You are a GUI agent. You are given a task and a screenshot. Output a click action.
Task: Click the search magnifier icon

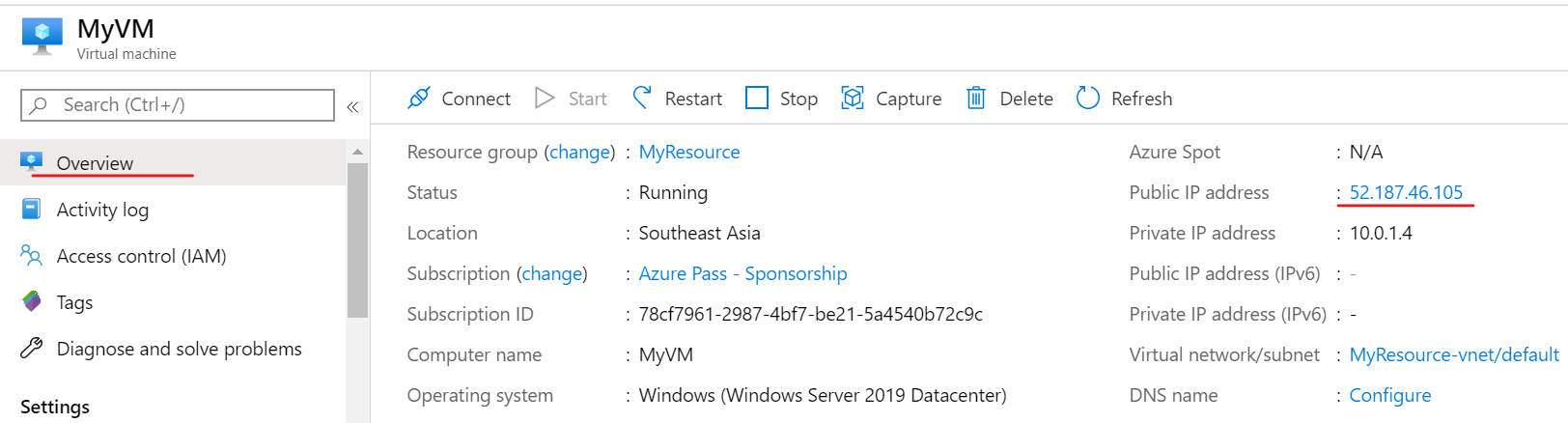coord(39,104)
